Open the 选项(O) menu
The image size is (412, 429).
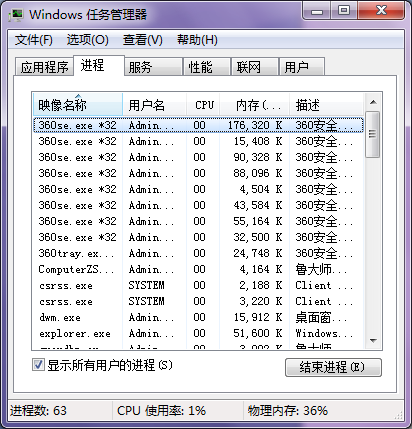(88, 40)
